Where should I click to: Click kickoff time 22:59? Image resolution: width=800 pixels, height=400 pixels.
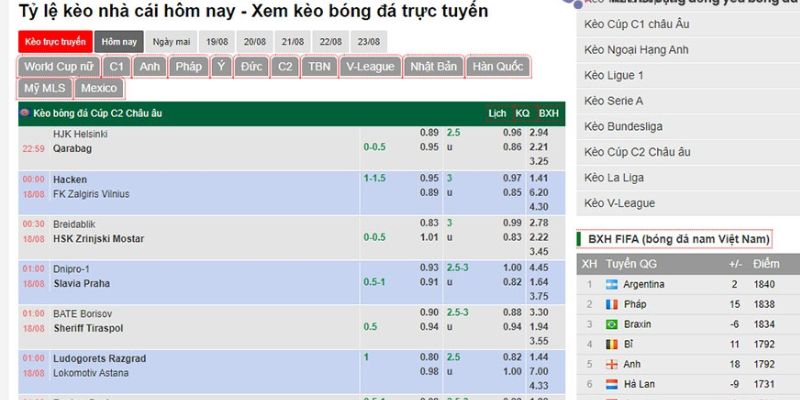click(33, 148)
